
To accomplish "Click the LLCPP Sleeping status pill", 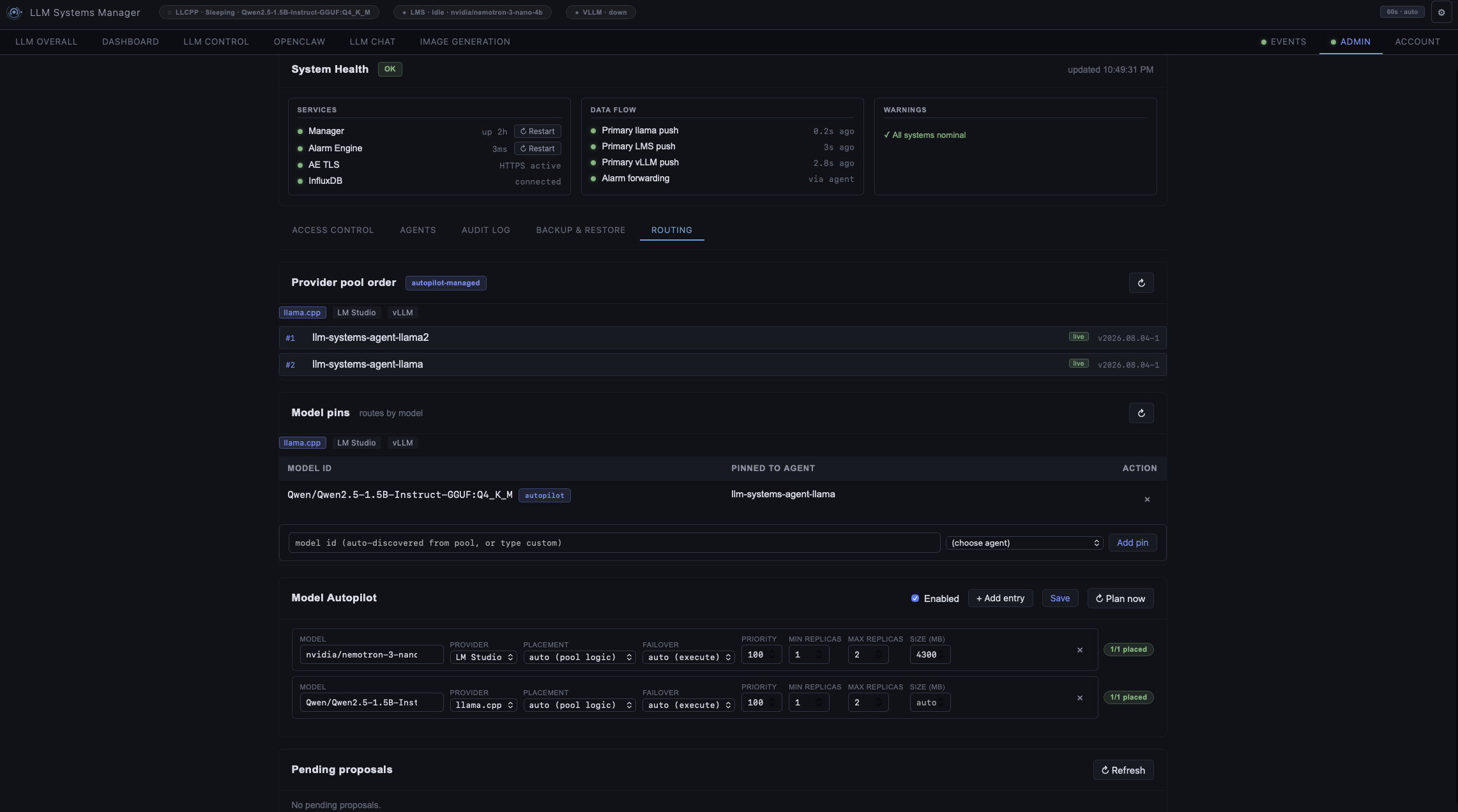I will (x=269, y=12).
